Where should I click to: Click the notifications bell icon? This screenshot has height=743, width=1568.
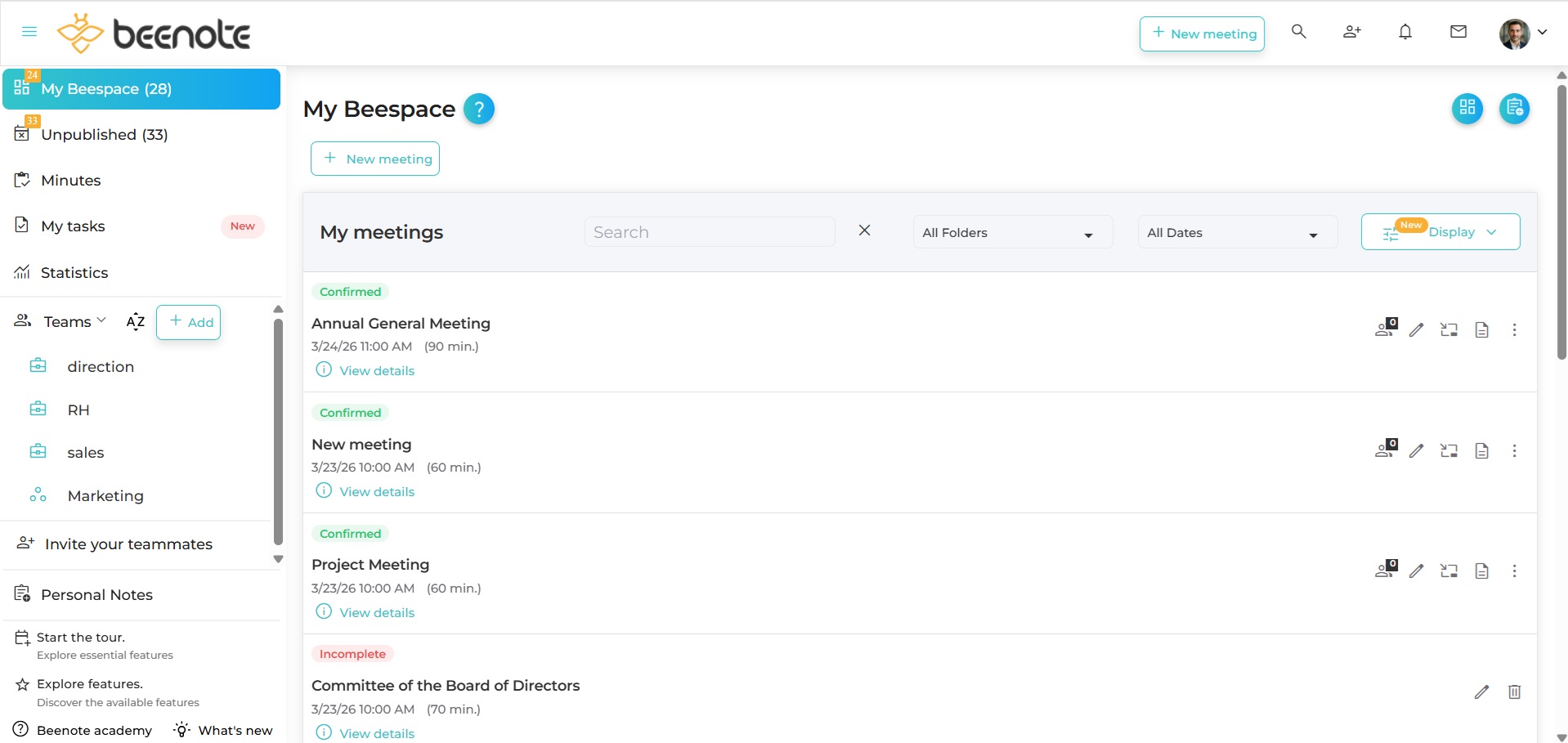click(1404, 32)
